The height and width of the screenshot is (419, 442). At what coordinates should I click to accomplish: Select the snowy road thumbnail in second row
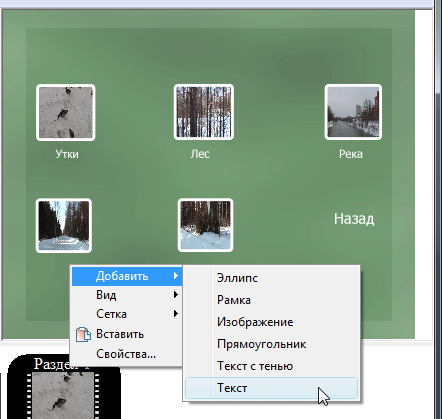[x=64, y=226]
